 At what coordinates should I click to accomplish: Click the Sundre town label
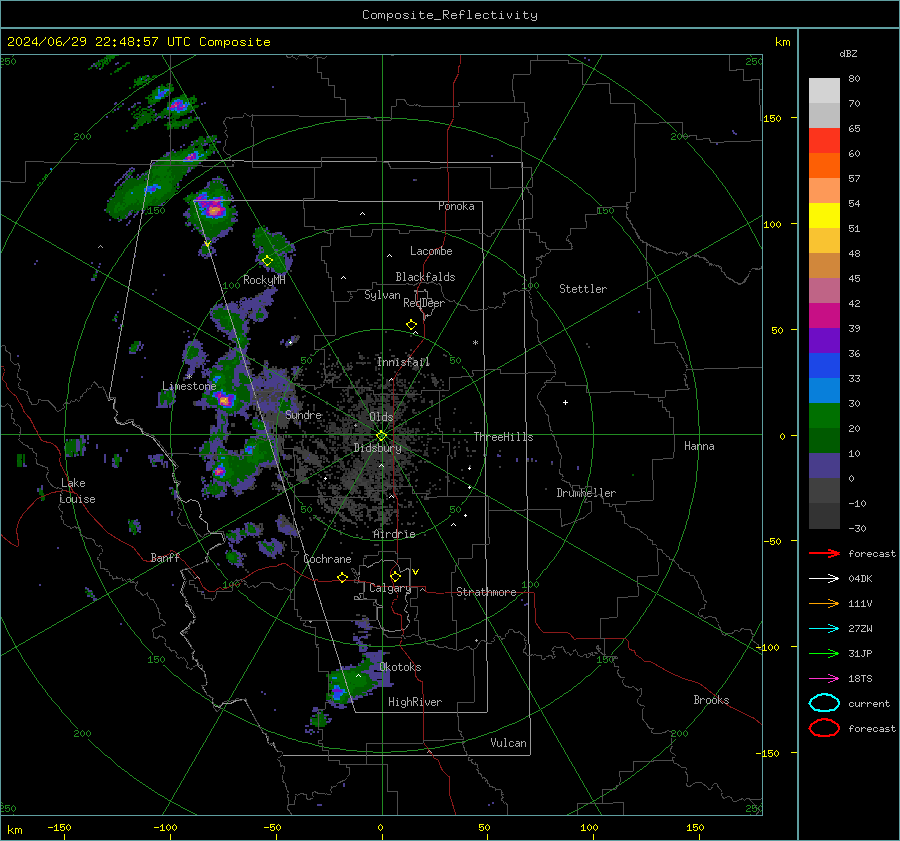[x=304, y=414]
